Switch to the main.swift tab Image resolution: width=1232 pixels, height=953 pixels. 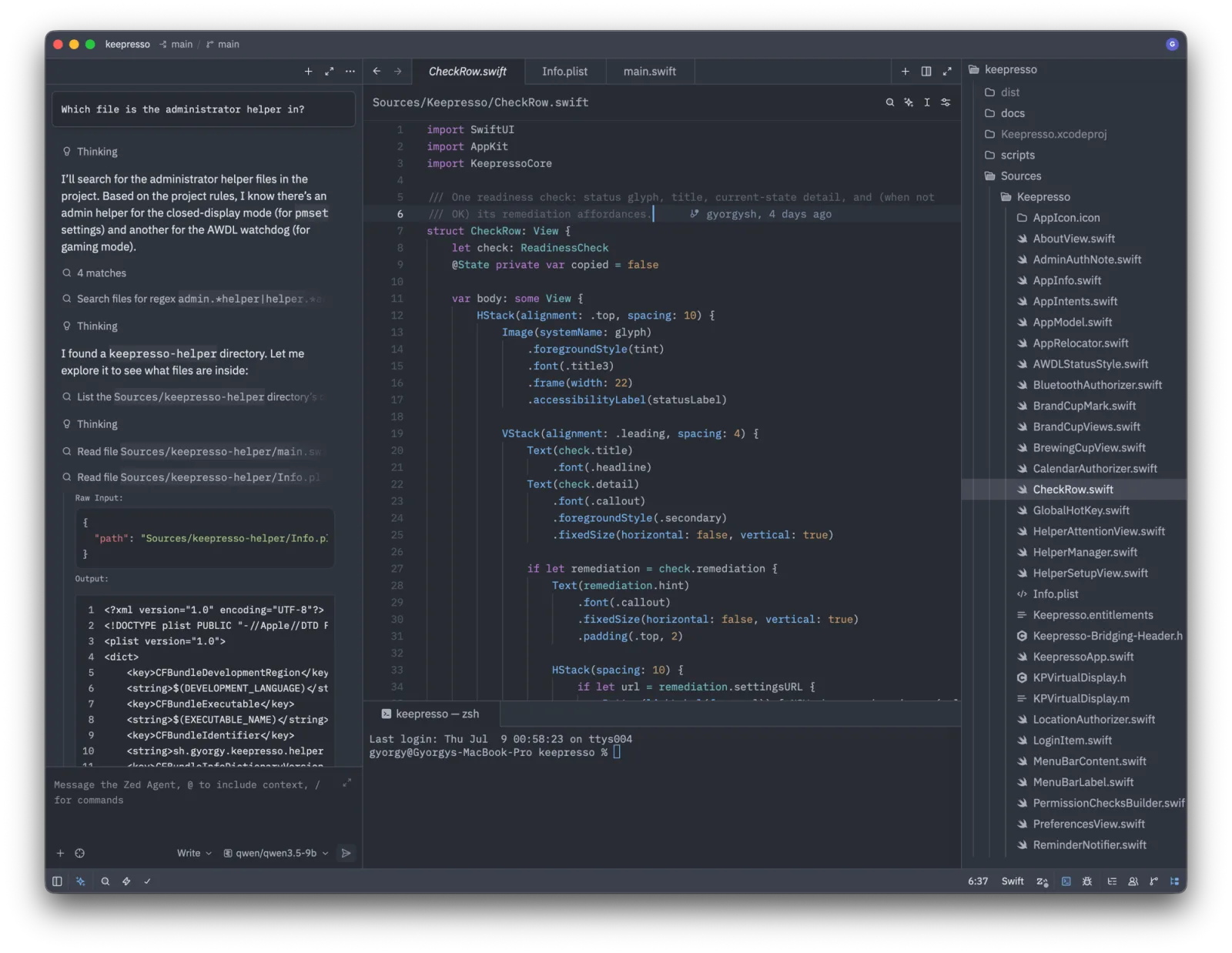pos(650,71)
